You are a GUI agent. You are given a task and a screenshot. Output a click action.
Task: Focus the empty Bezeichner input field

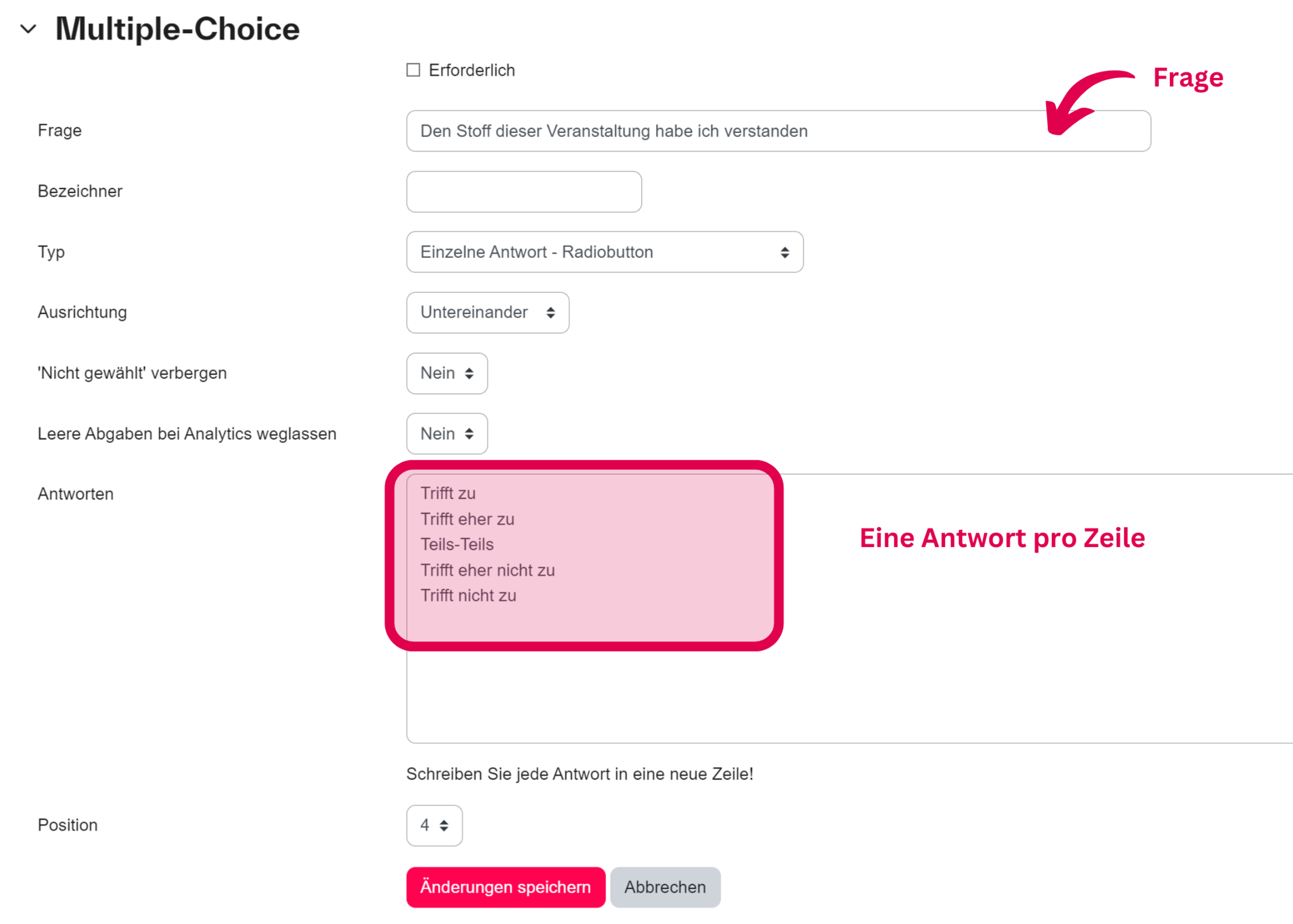(x=524, y=191)
